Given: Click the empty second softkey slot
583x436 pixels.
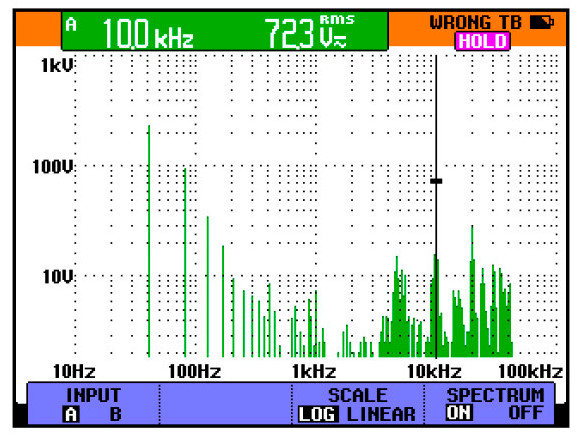Looking at the screenshot, I should pos(226,404).
